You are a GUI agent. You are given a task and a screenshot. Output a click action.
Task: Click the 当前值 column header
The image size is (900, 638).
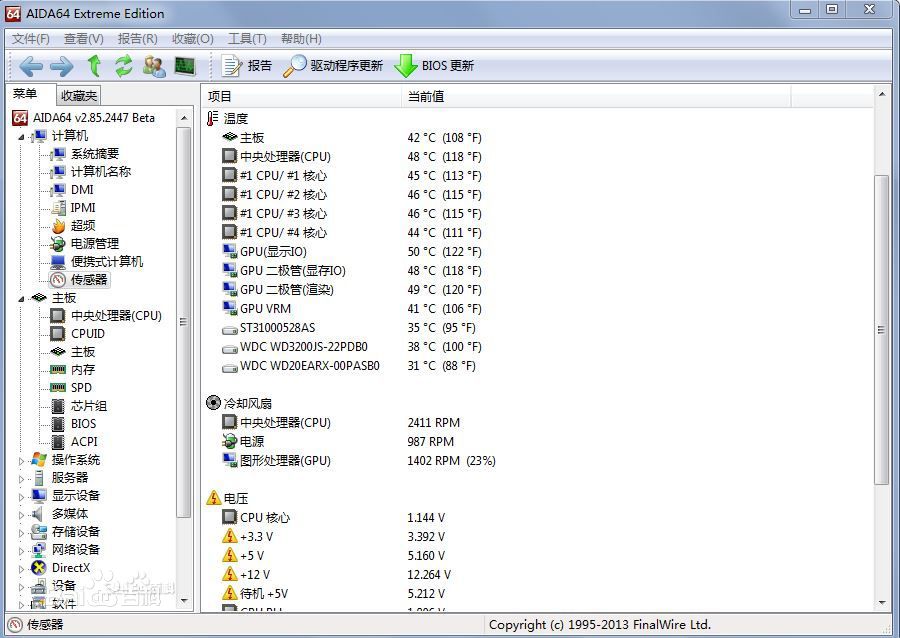[x=596, y=96]
